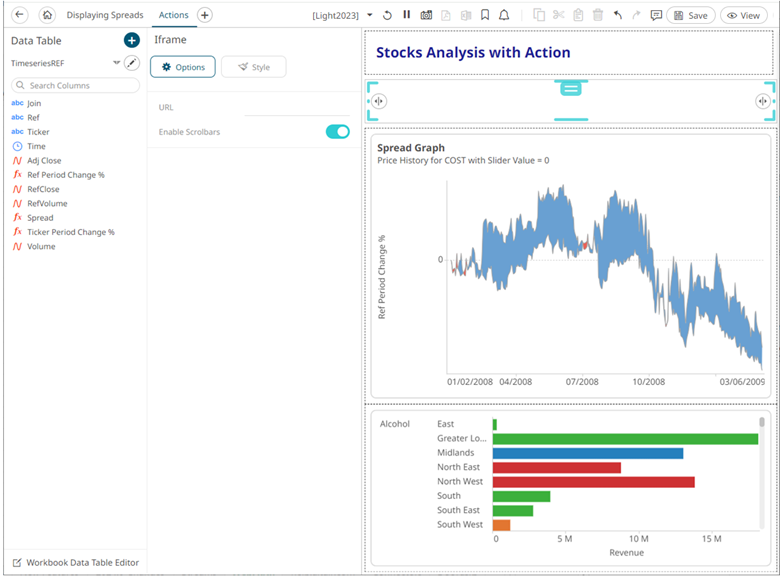Open the comments speech bubble icon
This screenshot has width=780, height=576.
[656, 15]
